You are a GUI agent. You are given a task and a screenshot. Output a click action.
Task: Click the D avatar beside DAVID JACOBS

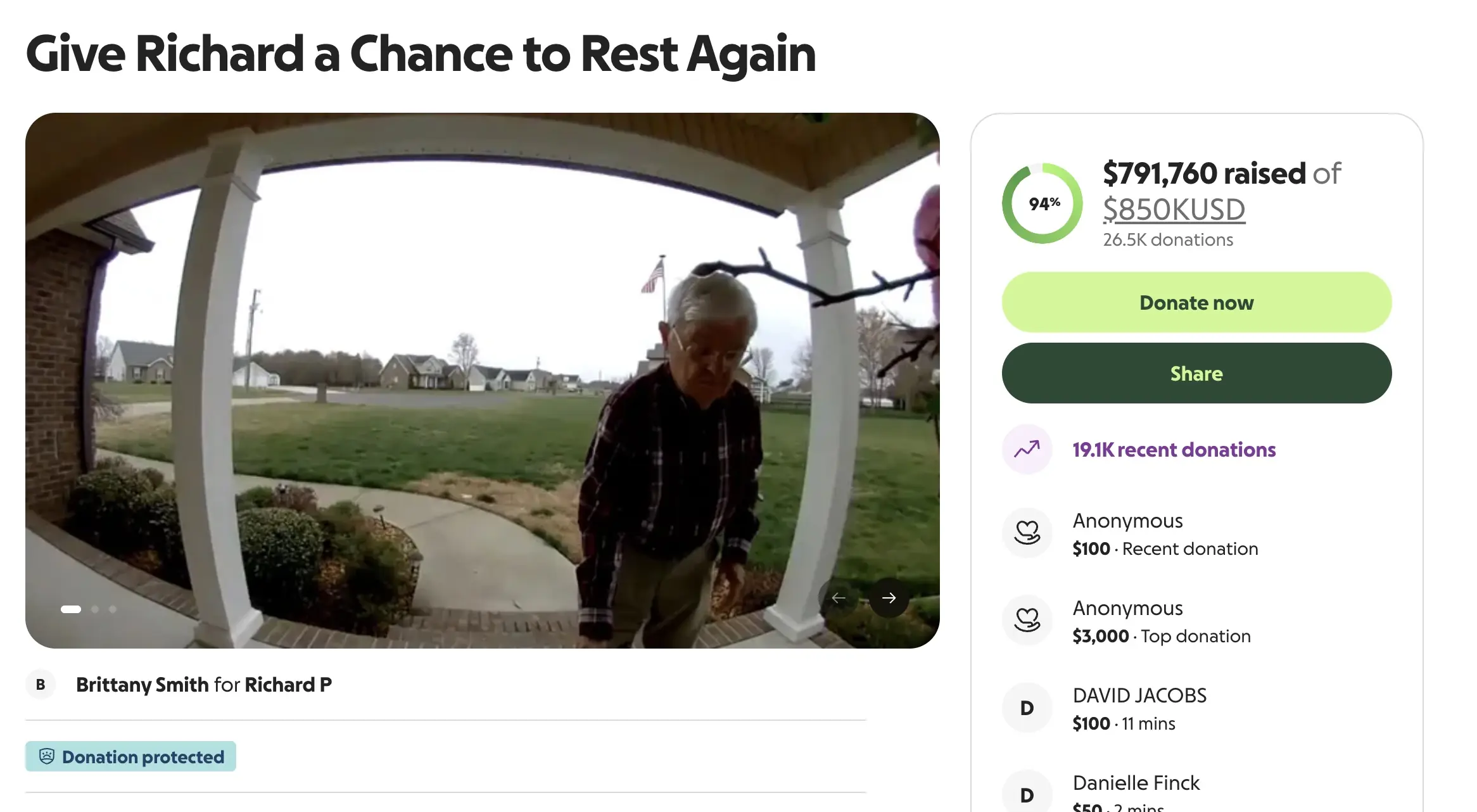[x=1027, y=707]
